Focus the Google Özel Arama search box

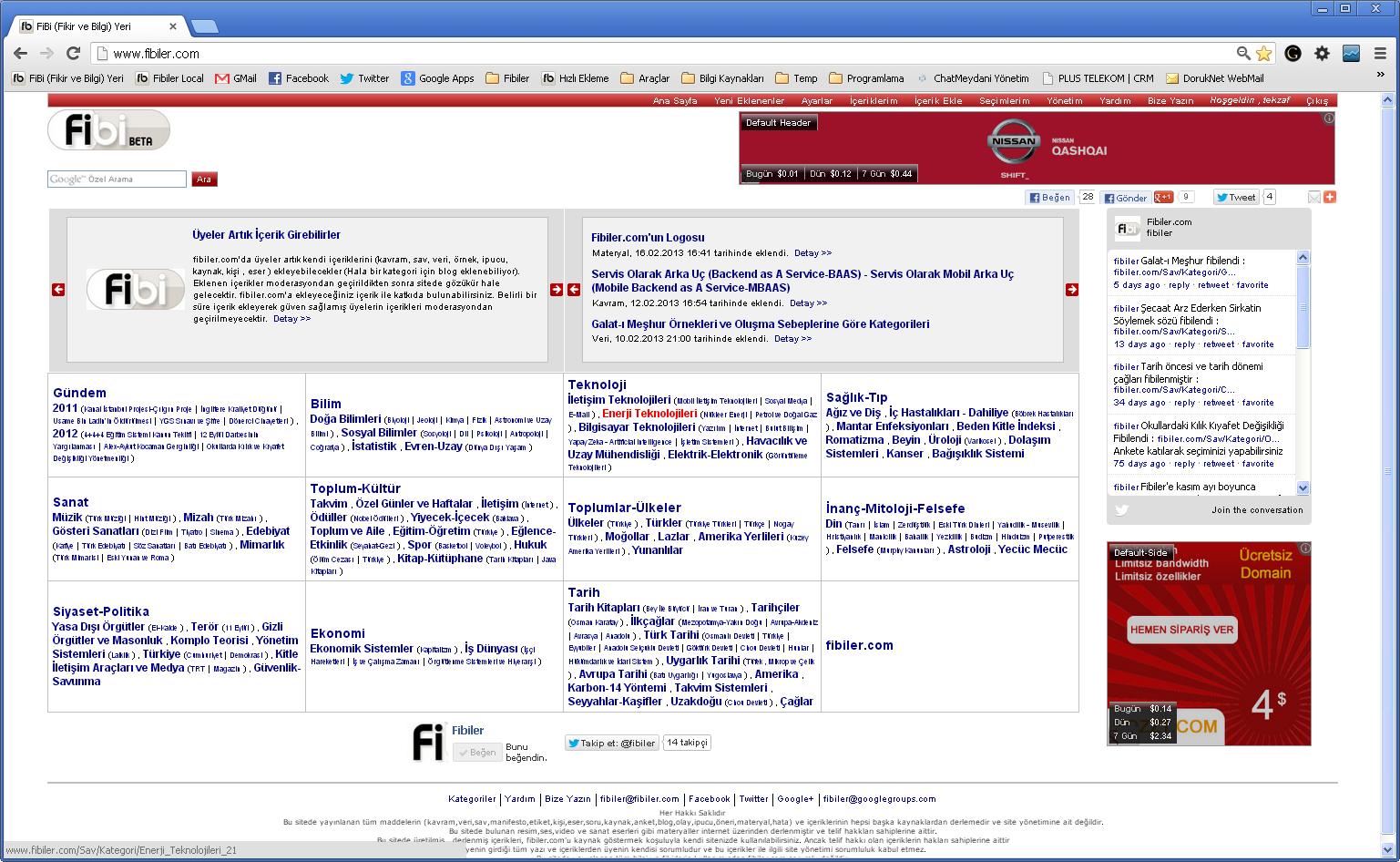tap(117, 180)
